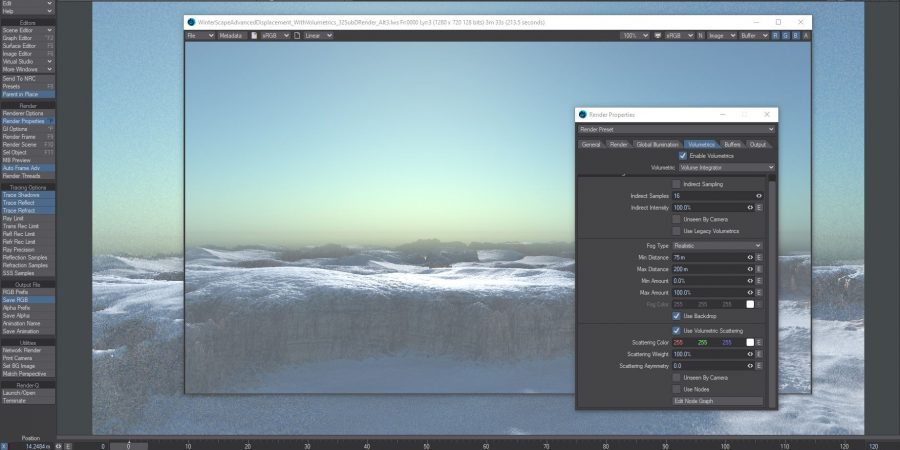Click the R channel button in render viewer
The width and height of the screenshot is (900, 450).
(x=775, y=35)
